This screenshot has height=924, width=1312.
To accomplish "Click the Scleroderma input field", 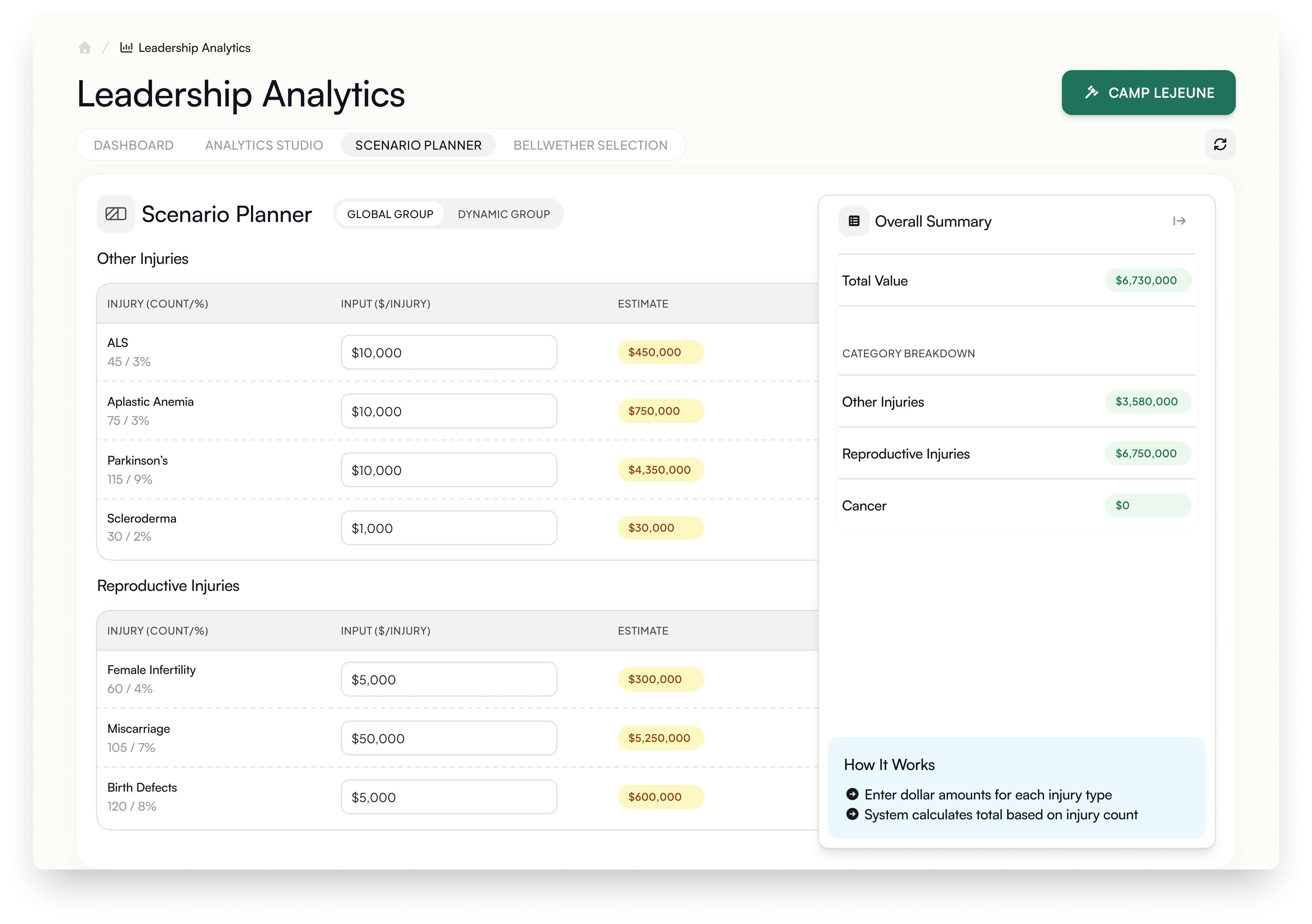I will [x=449, y=528].
